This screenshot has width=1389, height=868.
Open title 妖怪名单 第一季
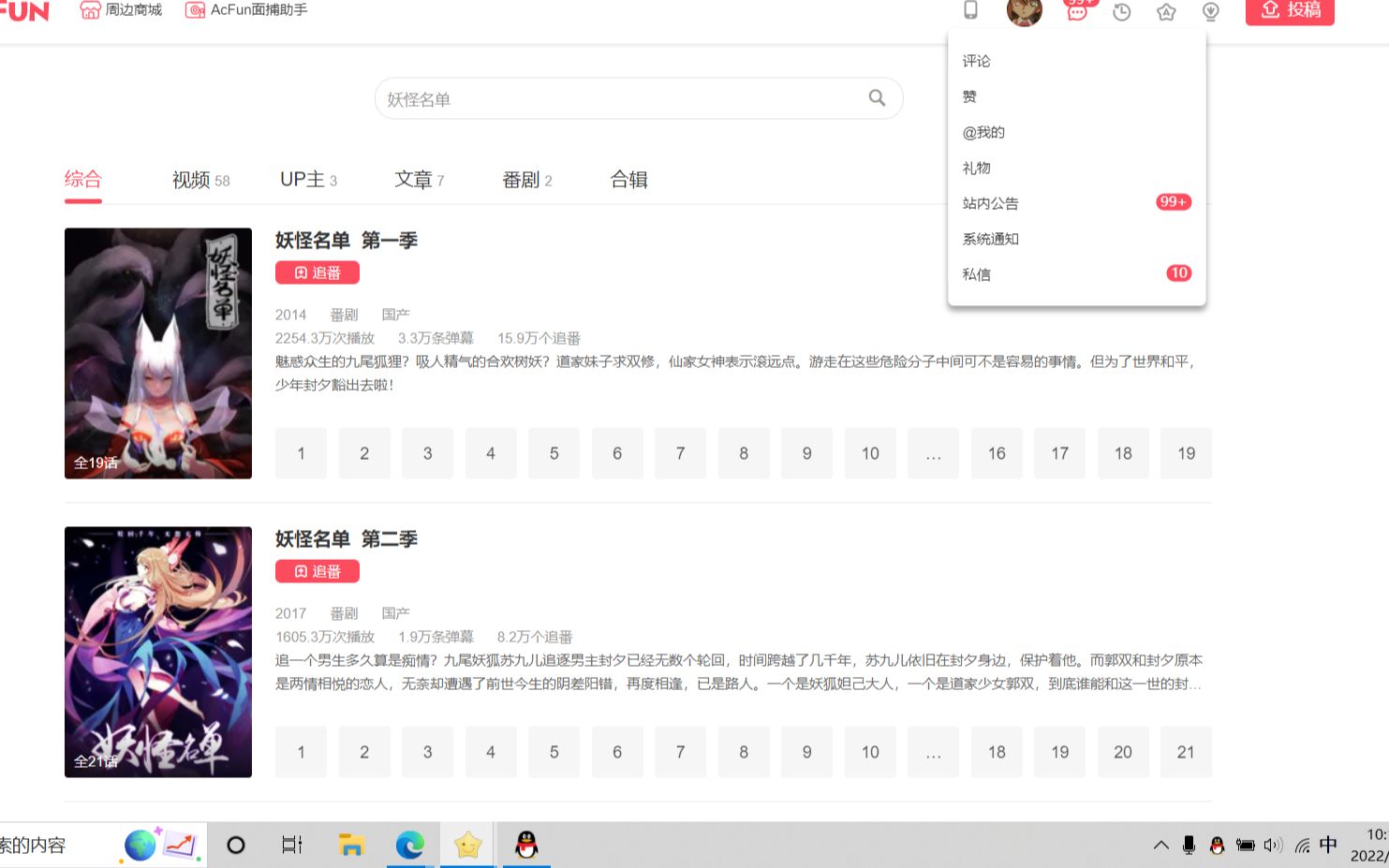point(347,241)
